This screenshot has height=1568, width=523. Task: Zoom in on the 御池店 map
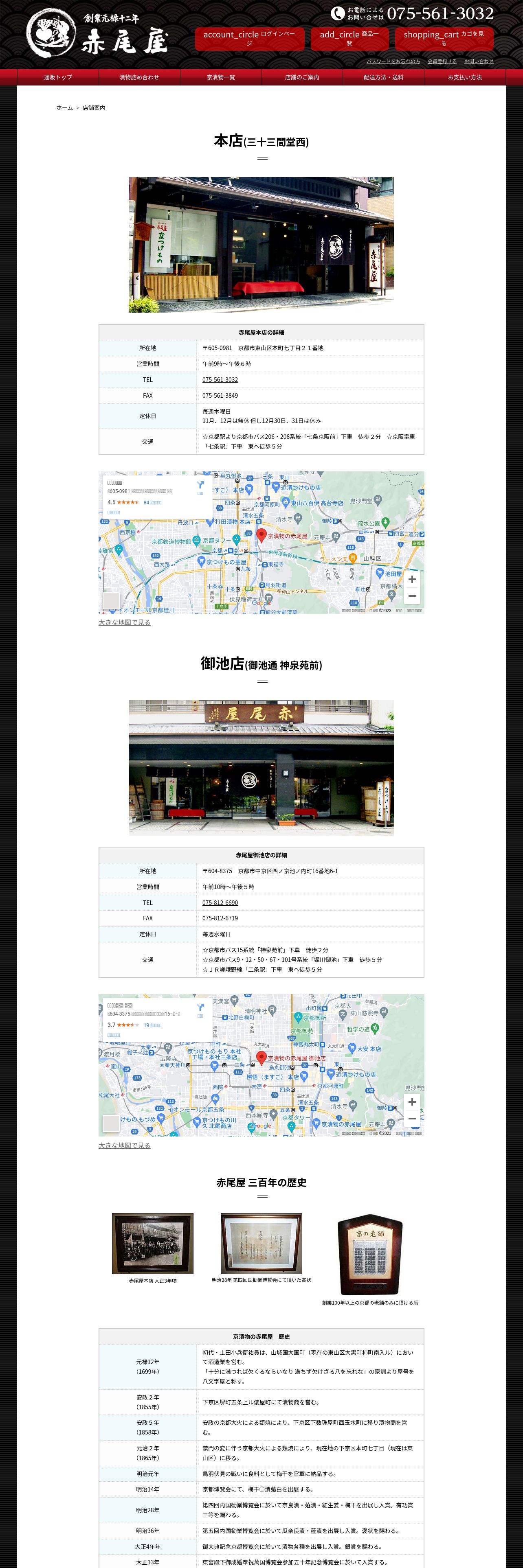click(412, 1102)
